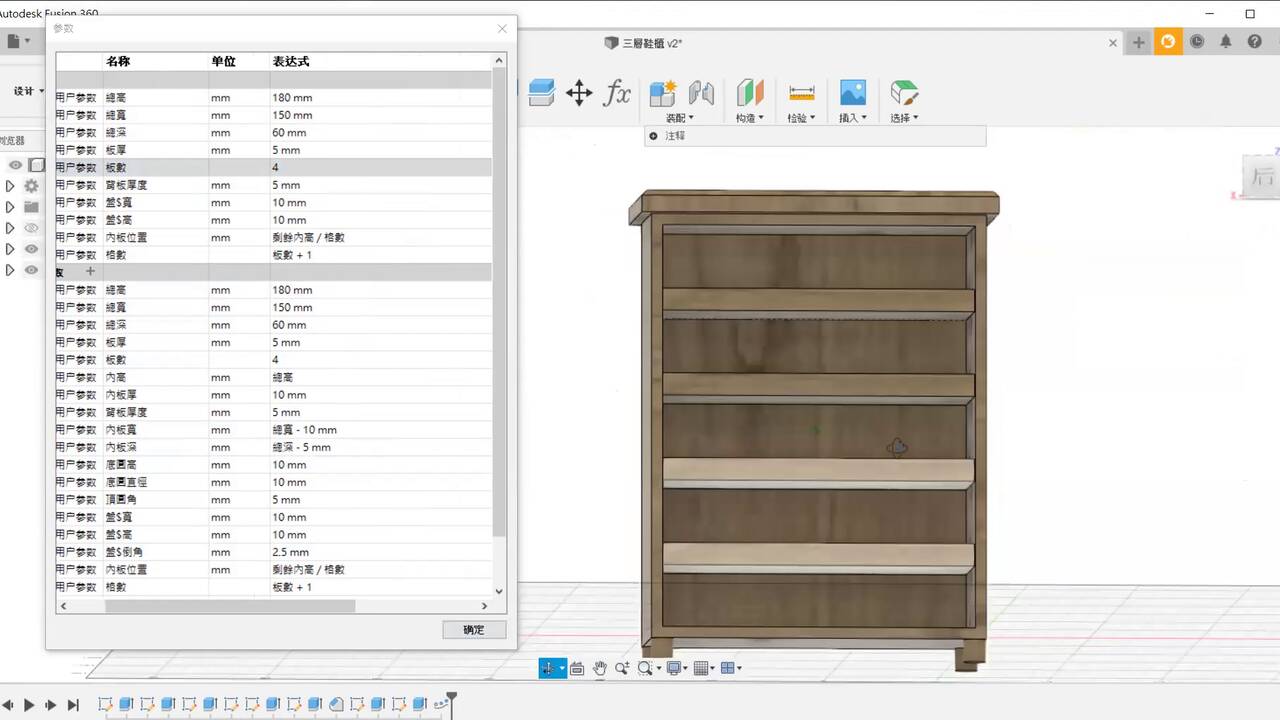Close the 三層鞋櫃 v2* tab

click(x=1113, y=43)
